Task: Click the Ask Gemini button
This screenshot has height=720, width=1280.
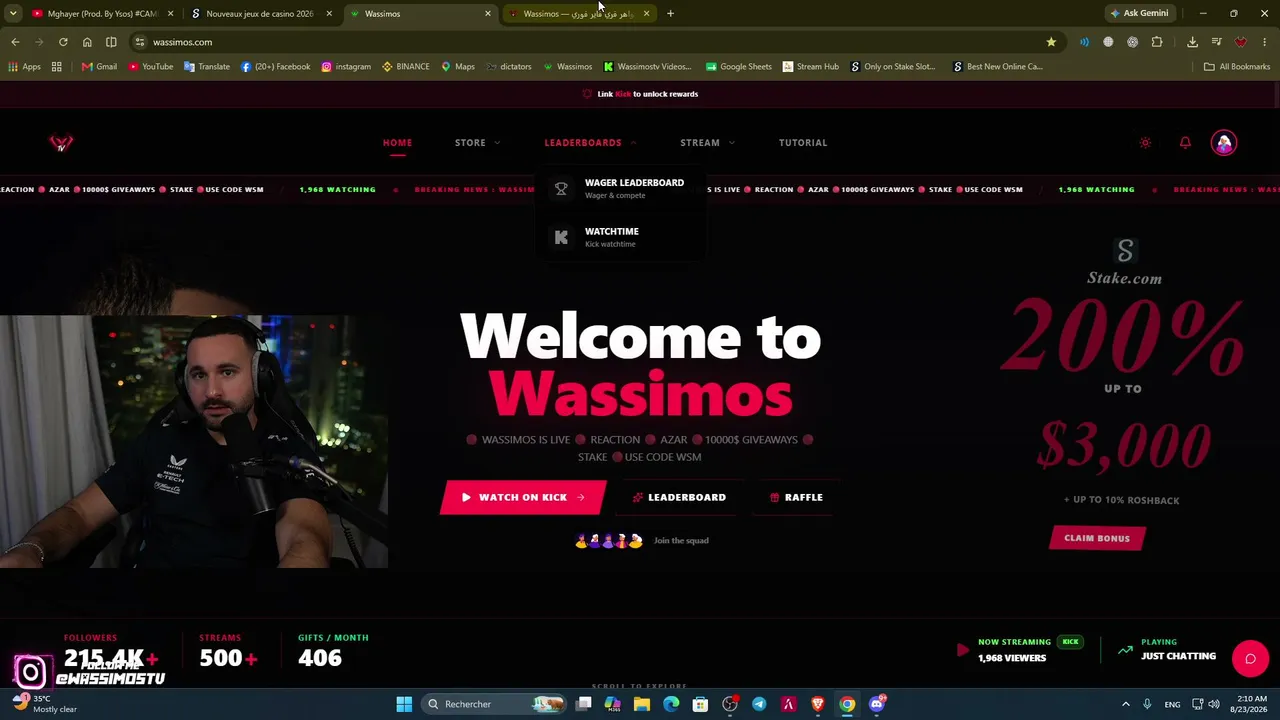Action: tap(1139, 14)
